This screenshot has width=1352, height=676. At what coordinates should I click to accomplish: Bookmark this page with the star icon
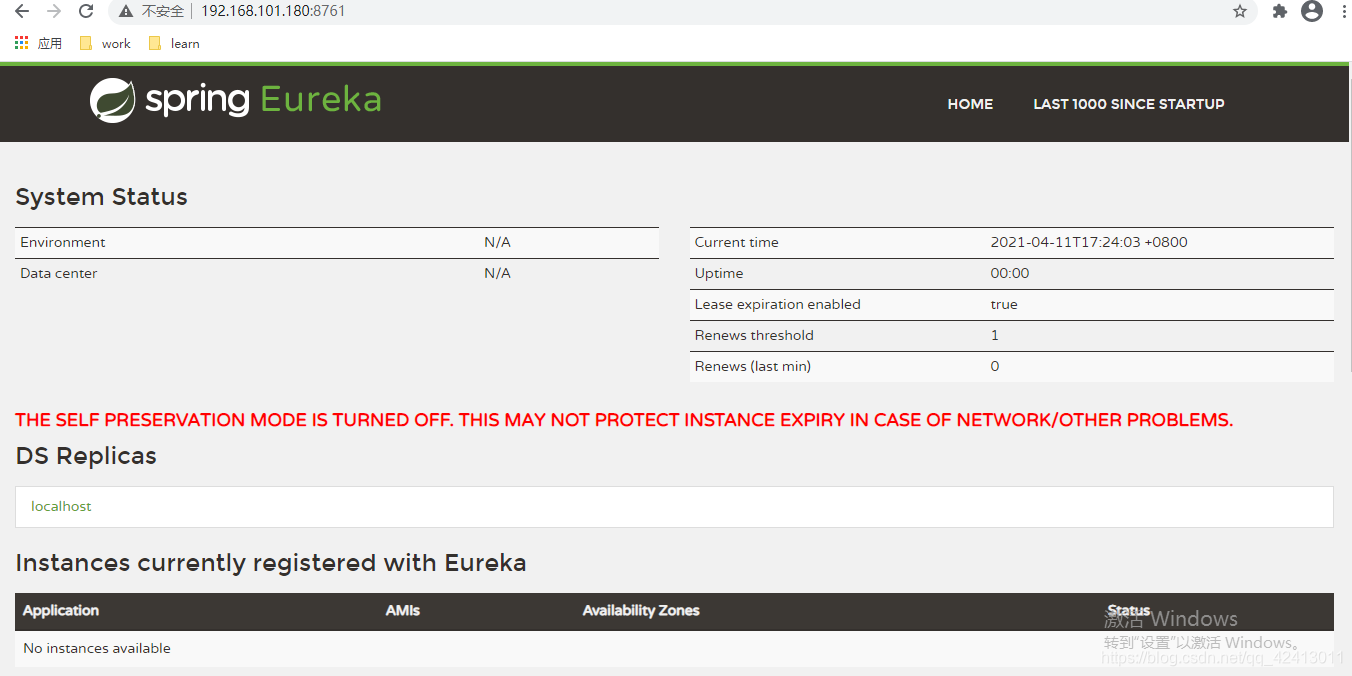pyautogui.click(x=1240, y=11)
